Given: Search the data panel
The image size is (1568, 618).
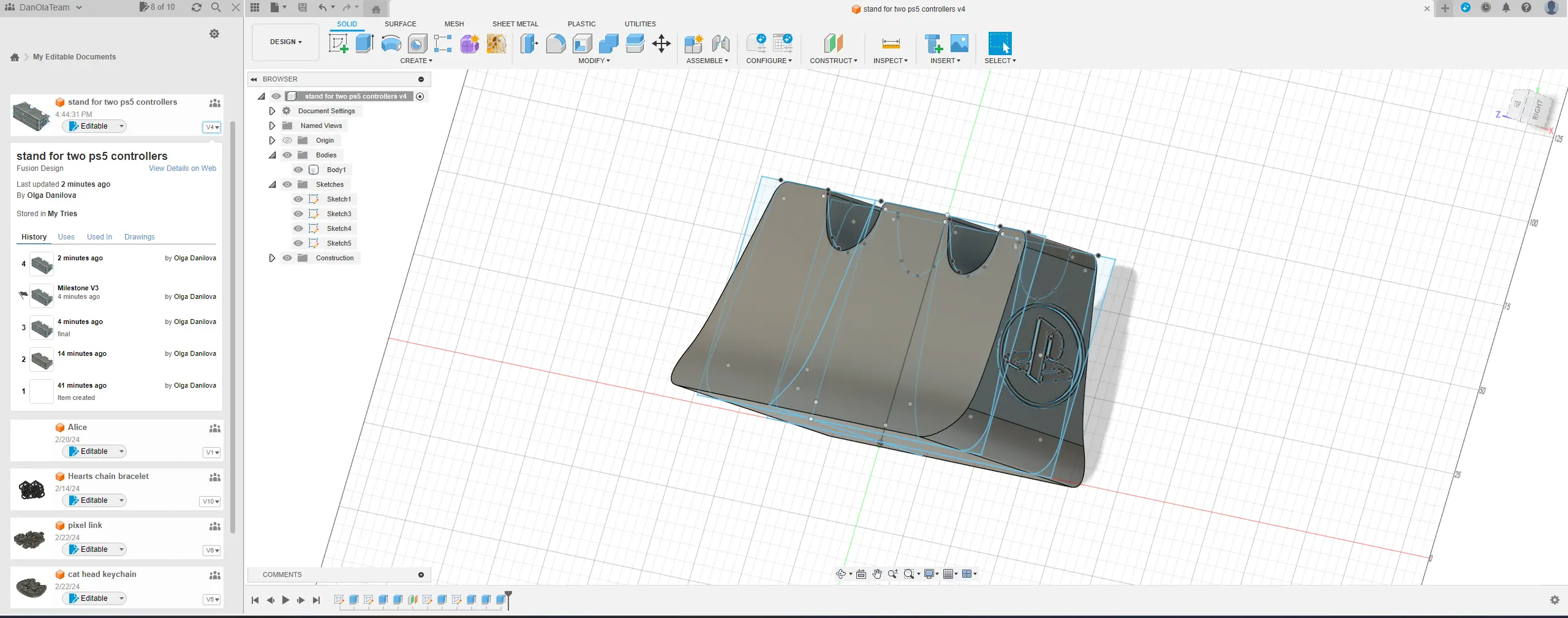Looking at the screenshot, I should [216, 7].
